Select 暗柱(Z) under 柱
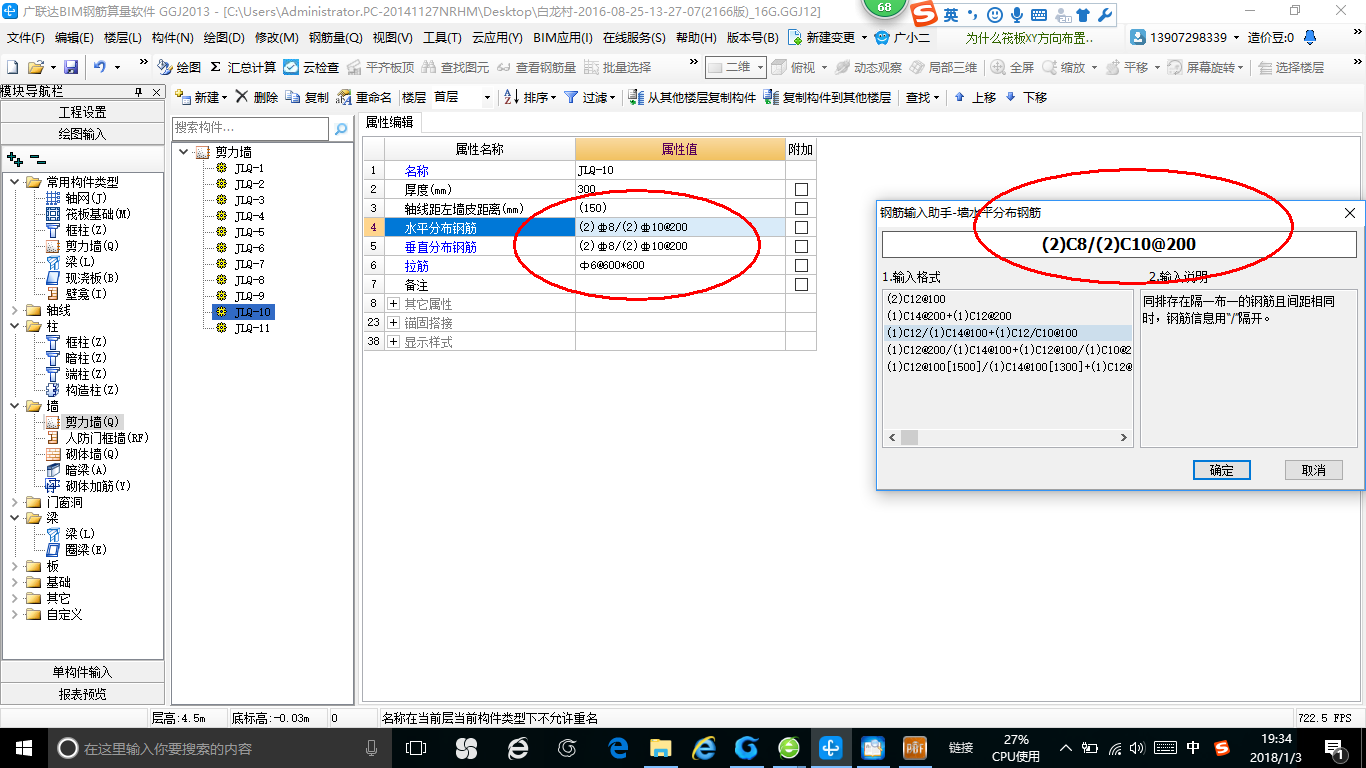This screenshot has width=1366, height=768. point(76,358)
